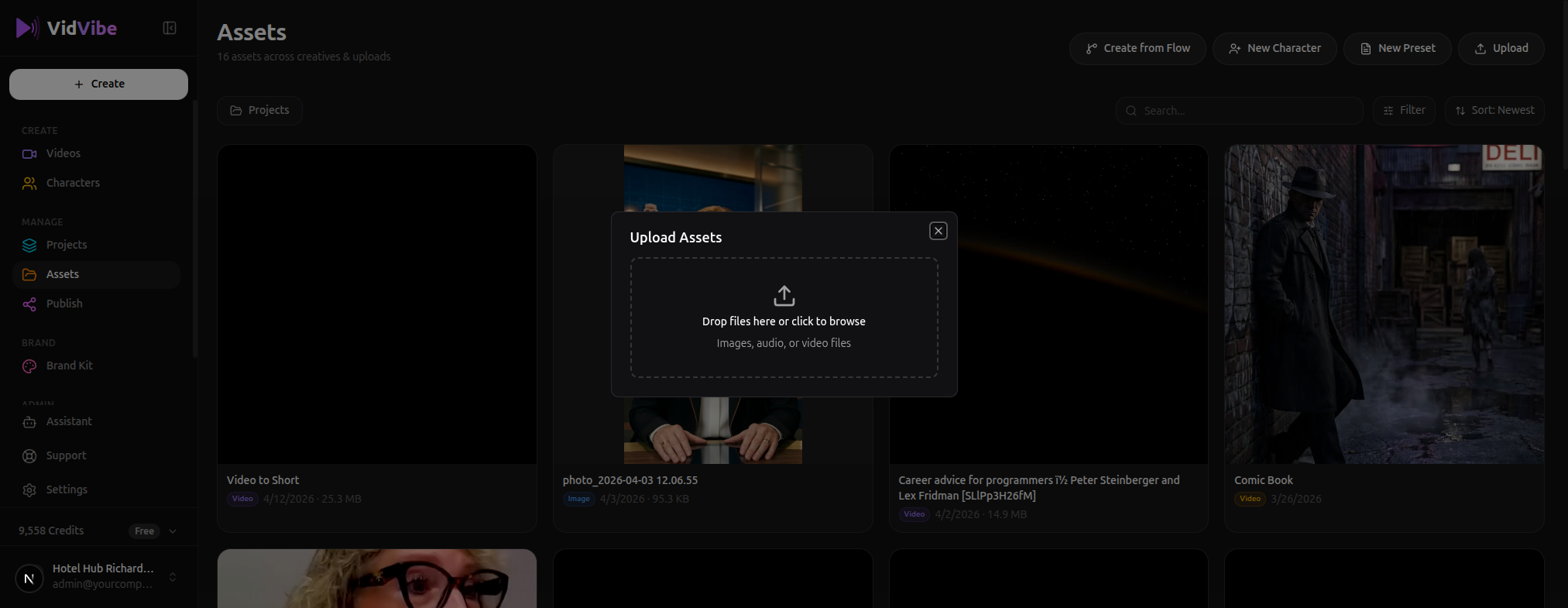Focus the Search assets field
This screenshot has width=1568, height=608.
tap(1239, 111)
